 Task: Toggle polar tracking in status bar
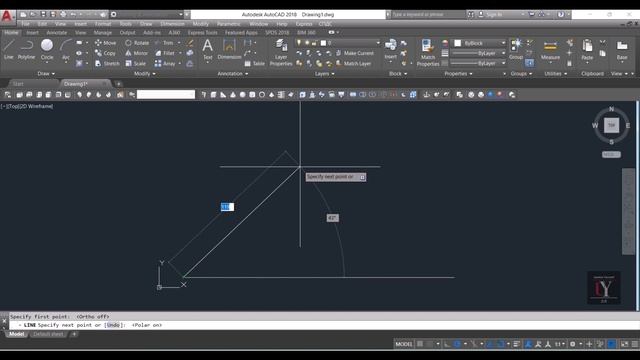point(458,344)
